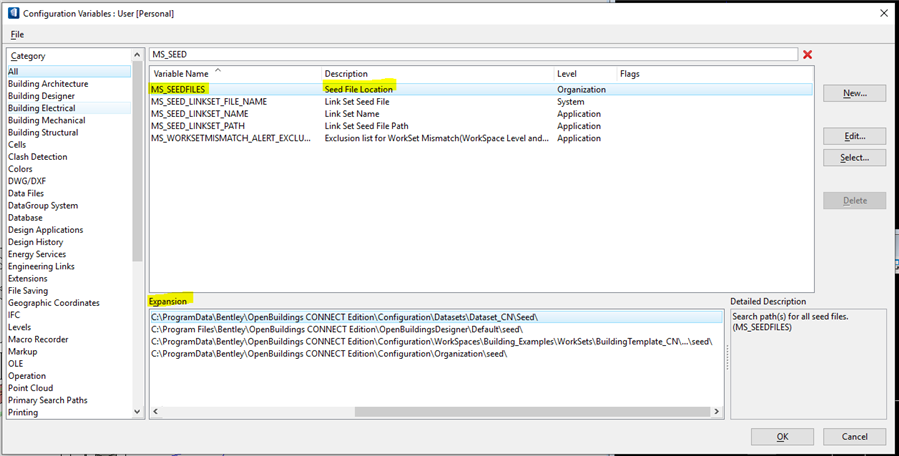Select the BuildingTemplate_CN seed path

point(436,342)
